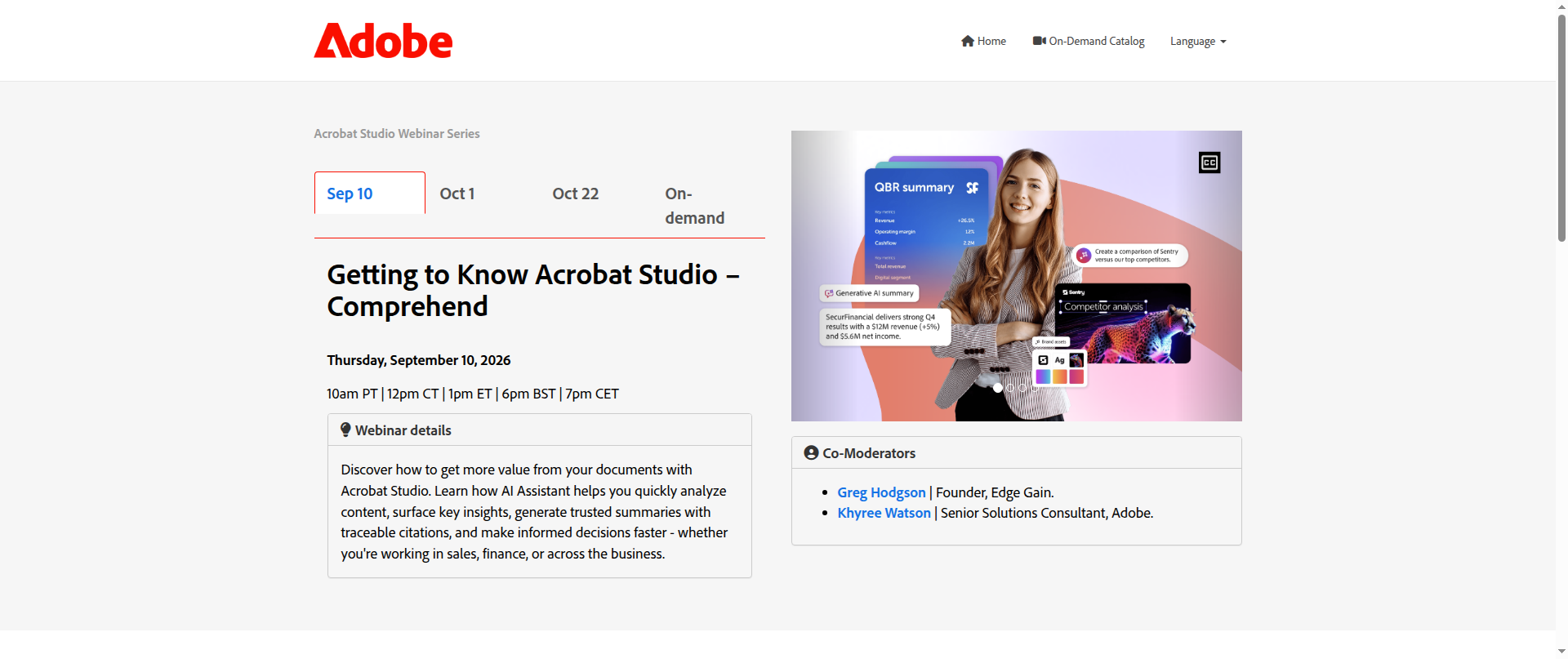Toggle closed captions CC icon on banner
The width and height of the screenshot is (1568, 659).
tap(1209, 163)
